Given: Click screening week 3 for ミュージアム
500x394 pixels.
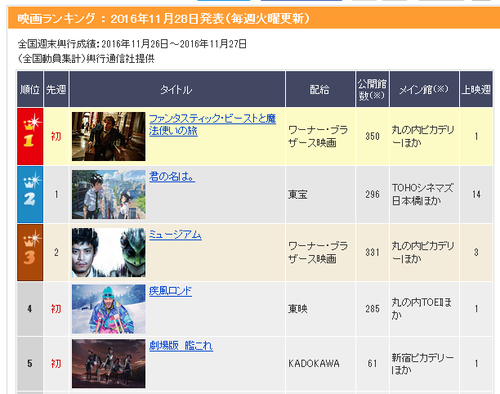Looking at the screenshot, I should (x=476, y=253).
